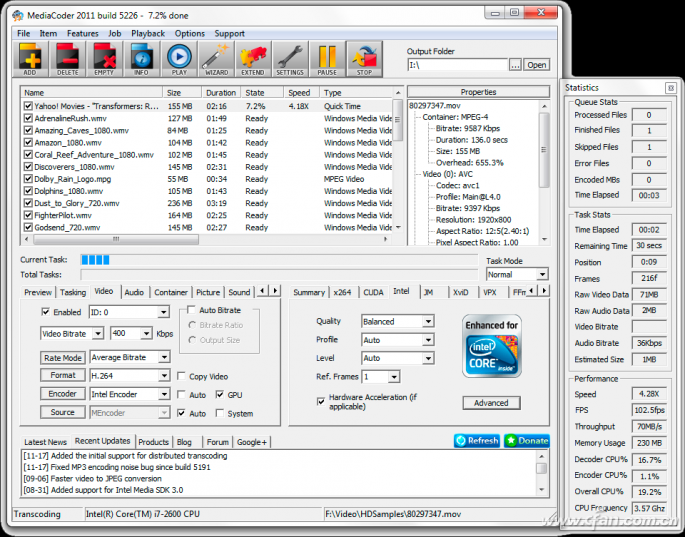Open the Rate Mode Average Bitrate dropdown
Viewport: 685px width, 537px height.
pos(129,358)
